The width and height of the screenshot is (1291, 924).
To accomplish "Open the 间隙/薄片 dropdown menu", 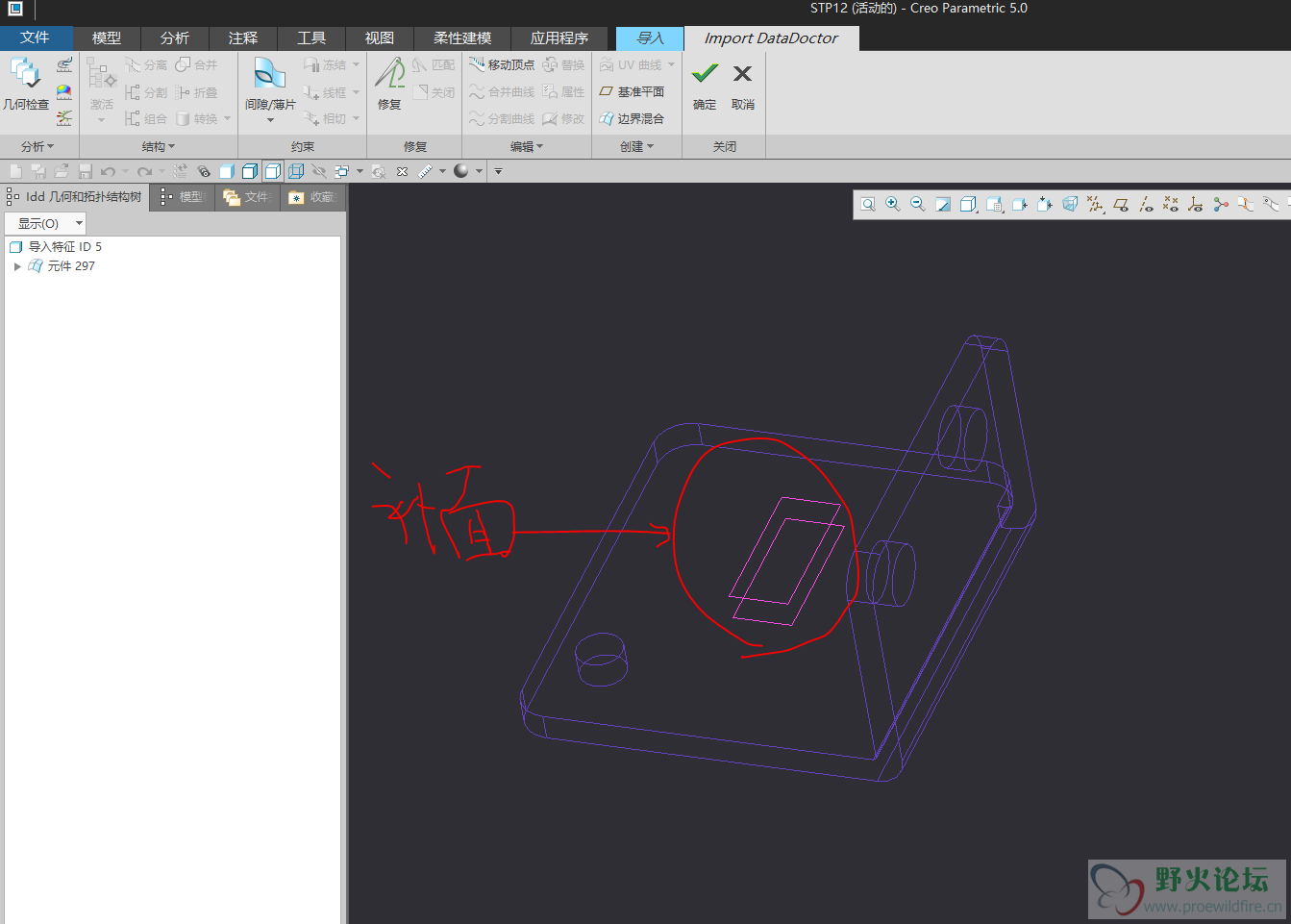I will click(x=270, y=120).
